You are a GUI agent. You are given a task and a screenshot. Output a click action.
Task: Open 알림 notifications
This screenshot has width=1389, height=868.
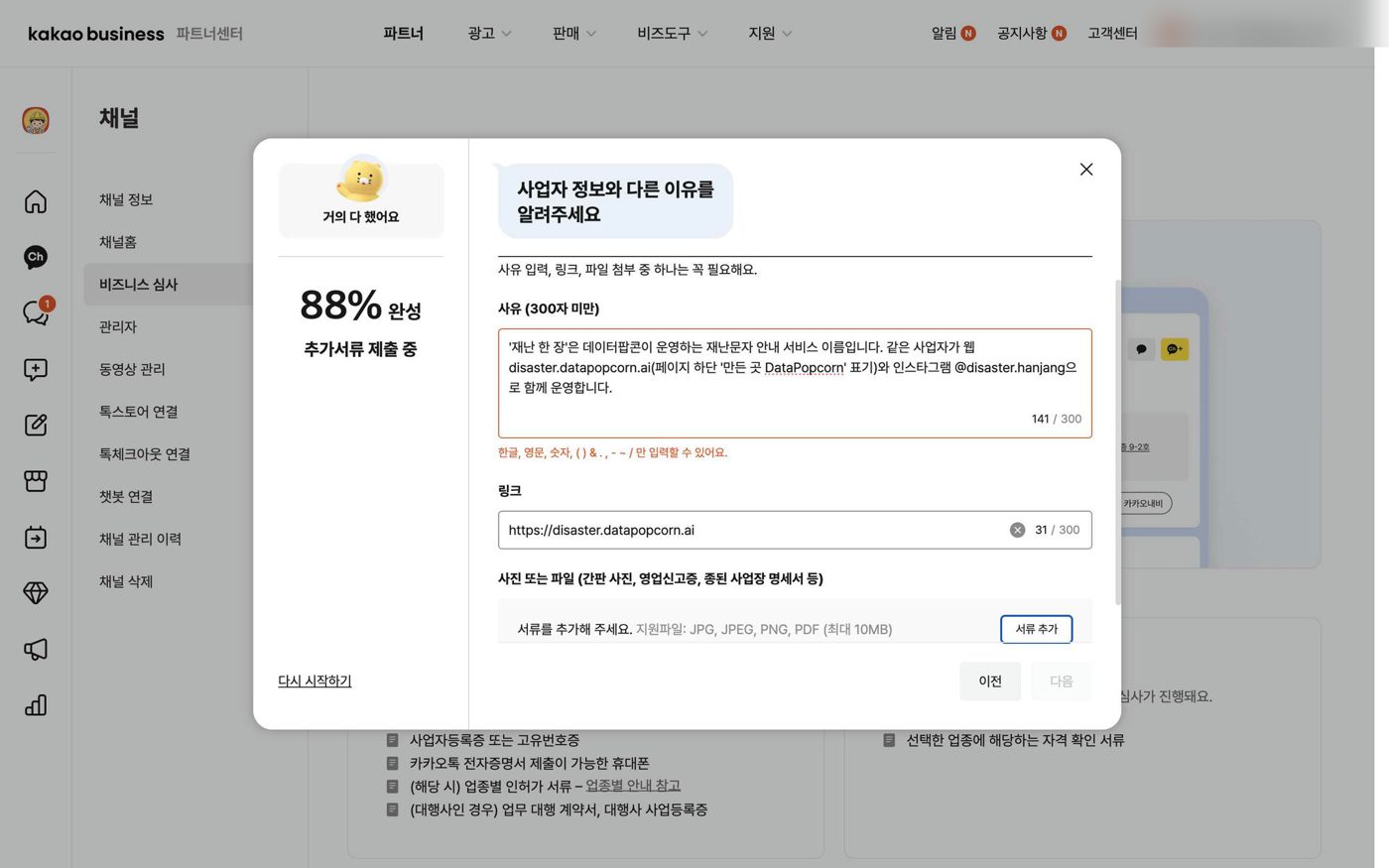(953, 34)
